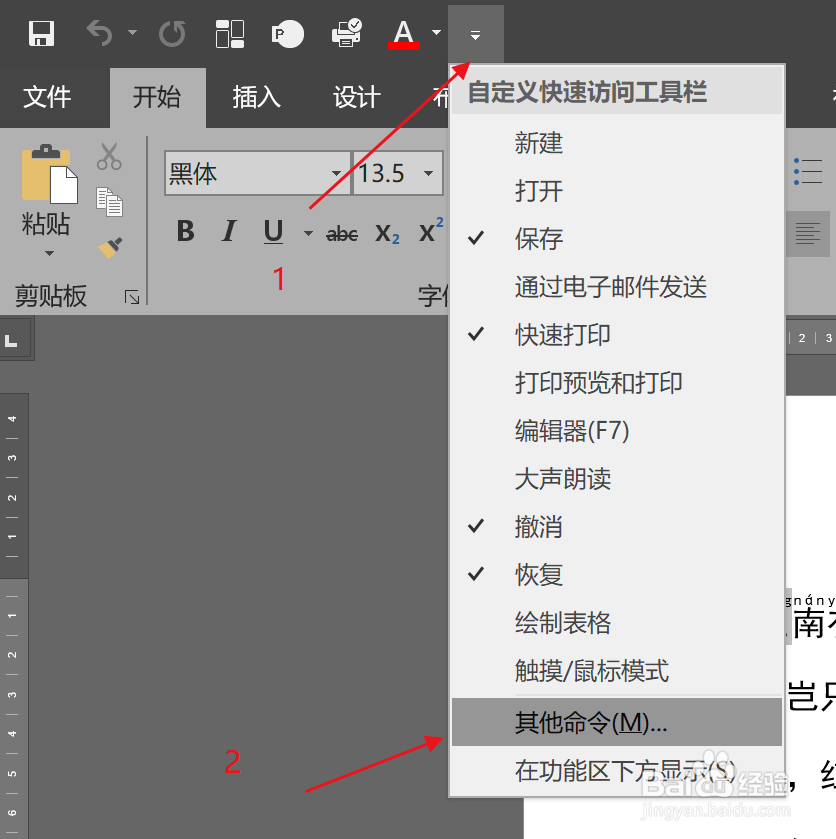The image size is (836, 839).
Task: Select the Format Painter icon
Action: tap(110, 246)
